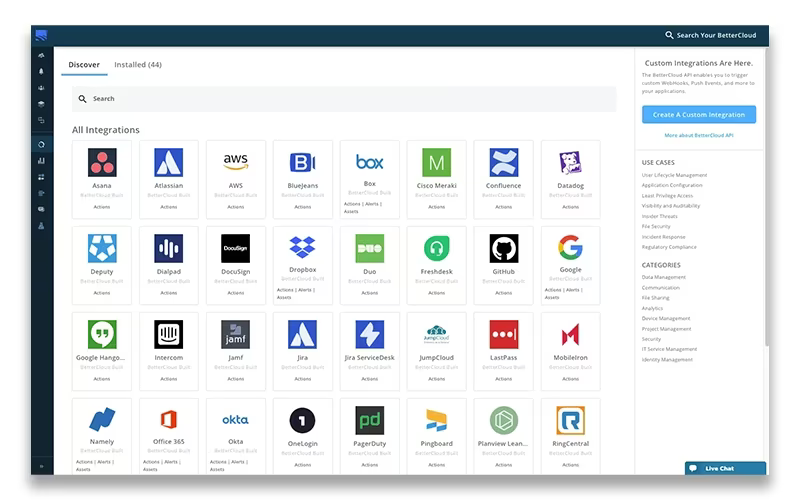The image size is (800, 500).
Task: Select the Analytics category
Action: 652,308
